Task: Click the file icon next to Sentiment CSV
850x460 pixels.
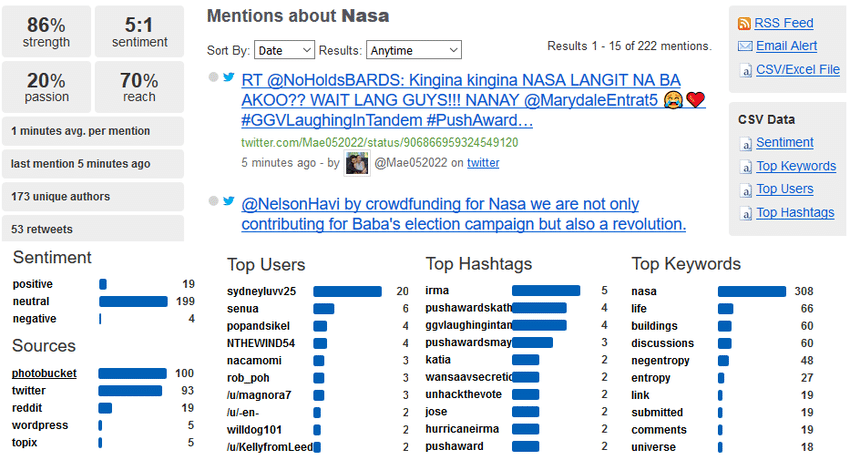Action: coord(746,143)
